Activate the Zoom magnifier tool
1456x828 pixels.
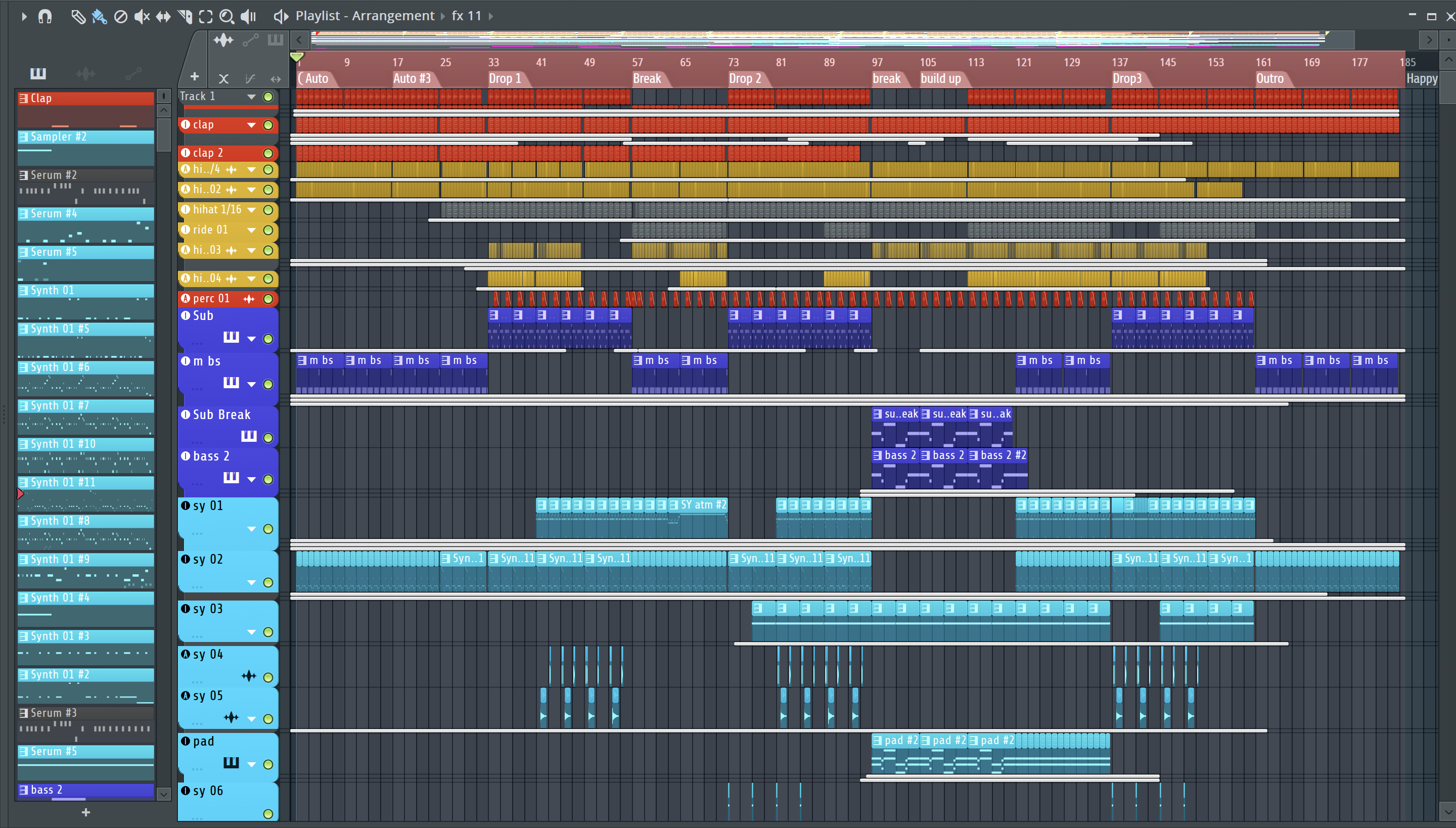pyautogui.click(x=226, y=16)
